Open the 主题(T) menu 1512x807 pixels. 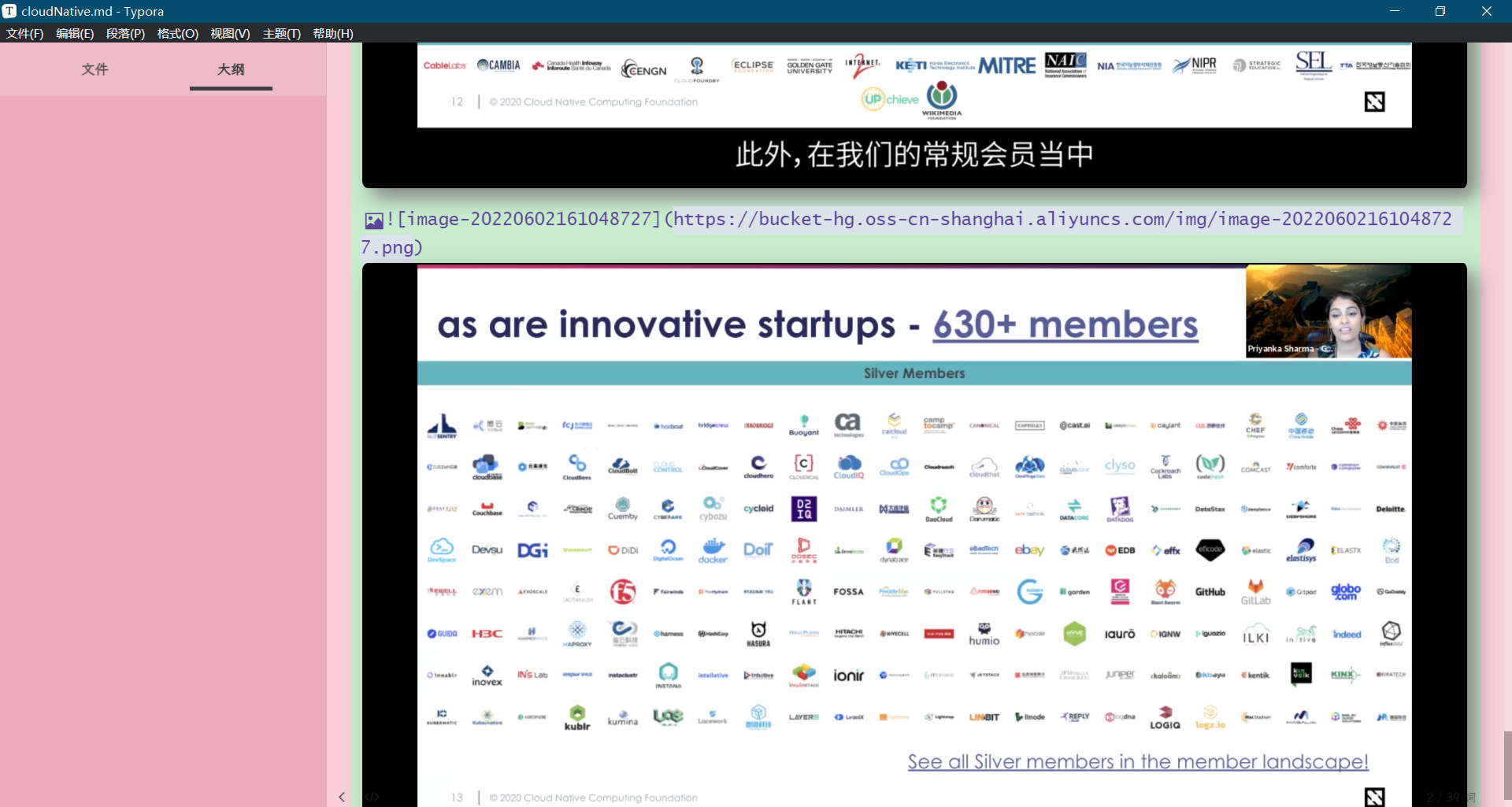pyautogui.click(x=281, y=33)
